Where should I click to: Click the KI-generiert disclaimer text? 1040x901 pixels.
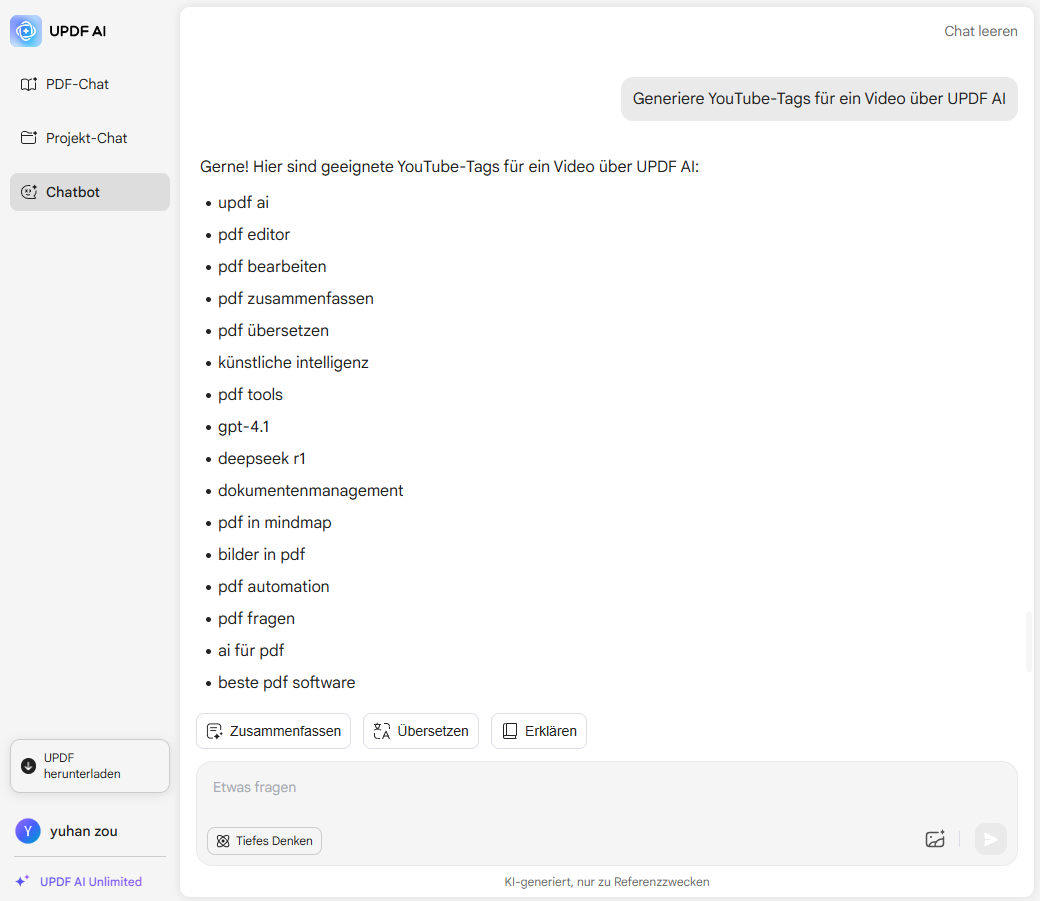606,882
